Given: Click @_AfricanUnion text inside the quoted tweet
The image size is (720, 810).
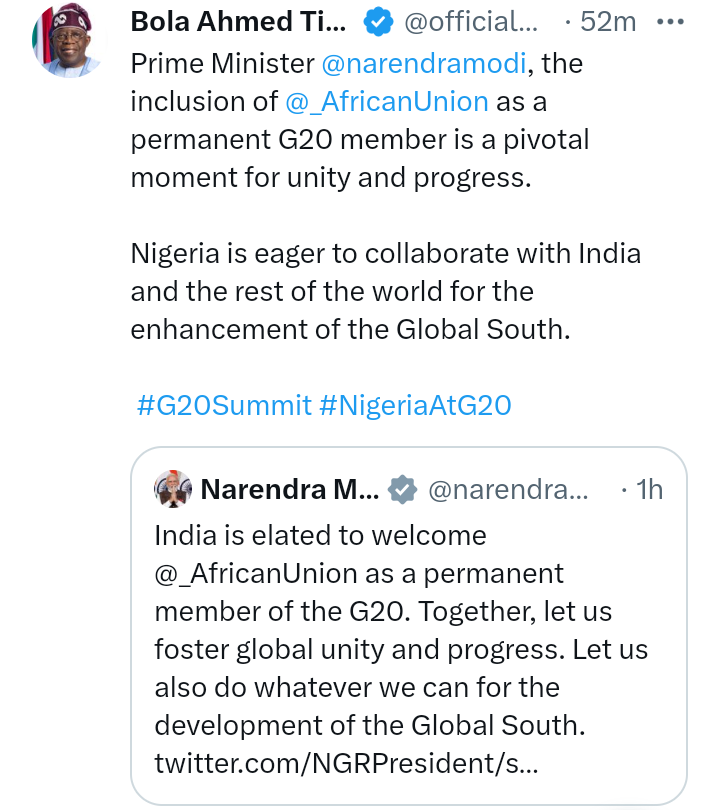Looking at the screenshot, I should coord(256,573).
